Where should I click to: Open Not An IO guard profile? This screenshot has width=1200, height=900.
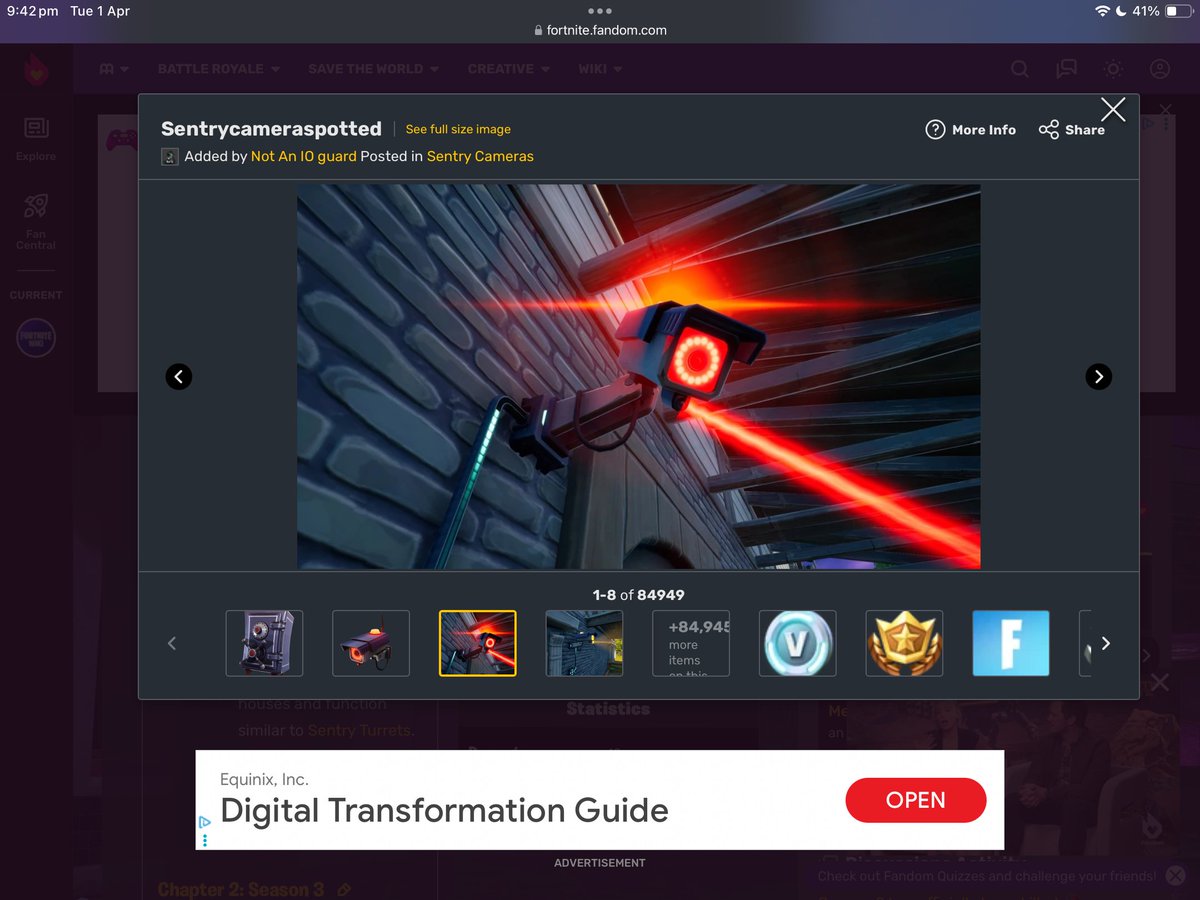(303, 156)
